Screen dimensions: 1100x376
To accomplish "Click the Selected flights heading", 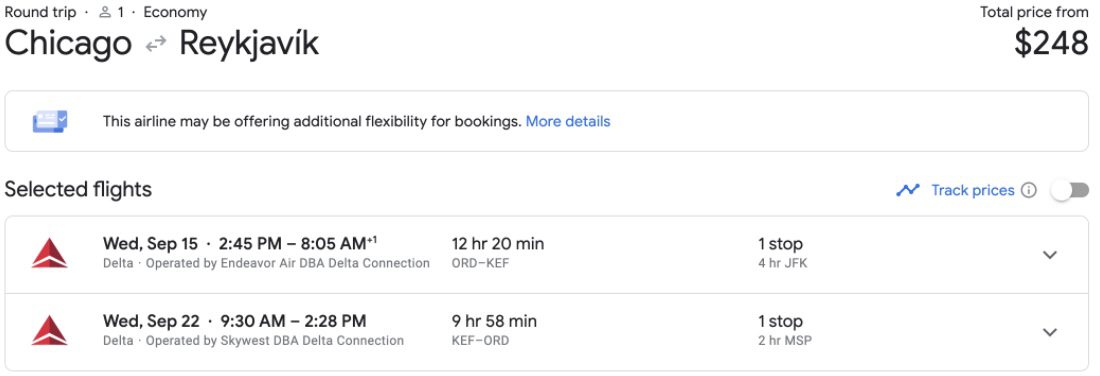I will (78, 189).
